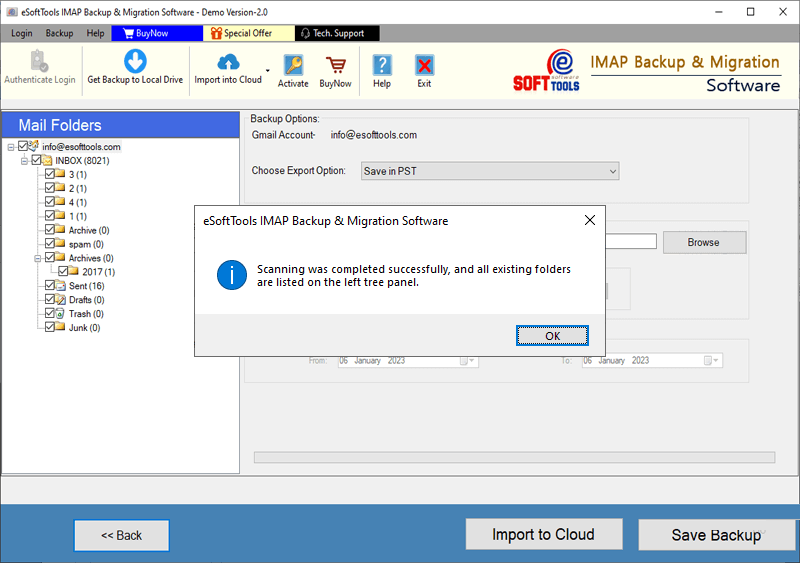Click the Help question mark icon
This screenshot has width=800, height=563.
(382, 66)
